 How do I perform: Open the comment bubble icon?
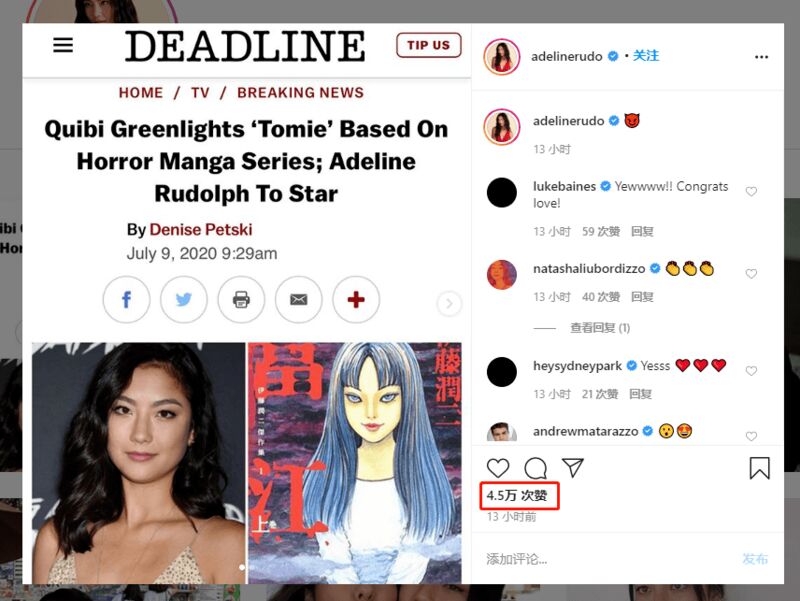tap(536, 468)
